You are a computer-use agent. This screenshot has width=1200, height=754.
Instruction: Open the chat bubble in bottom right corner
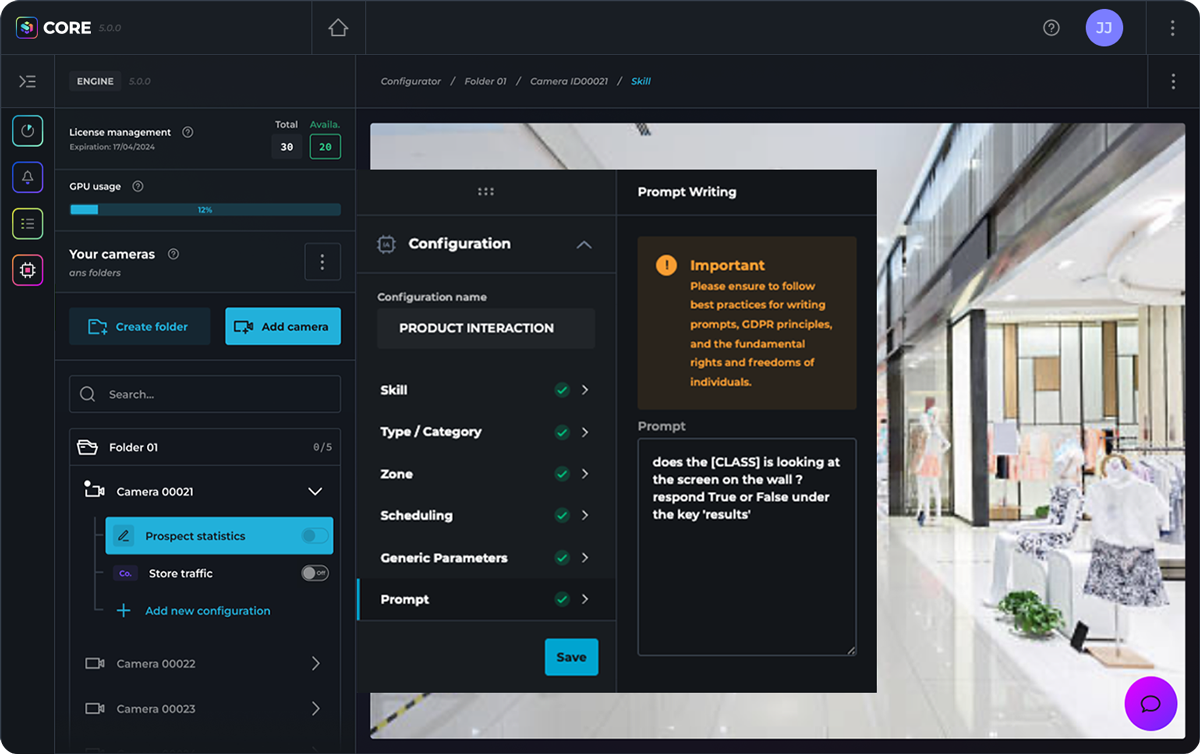[1150, 704]
